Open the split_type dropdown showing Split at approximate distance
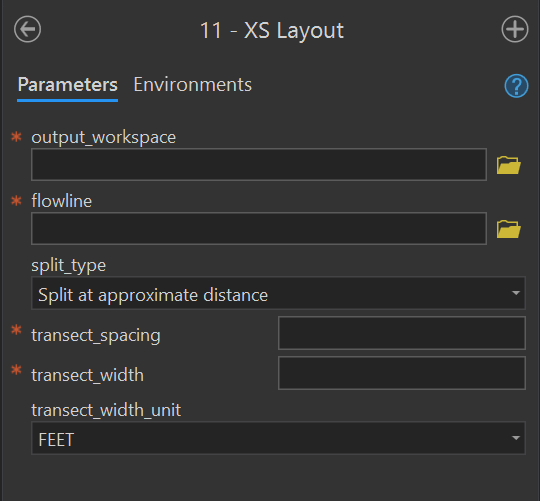This screenshot has width=540, height=501. (278, 293)
